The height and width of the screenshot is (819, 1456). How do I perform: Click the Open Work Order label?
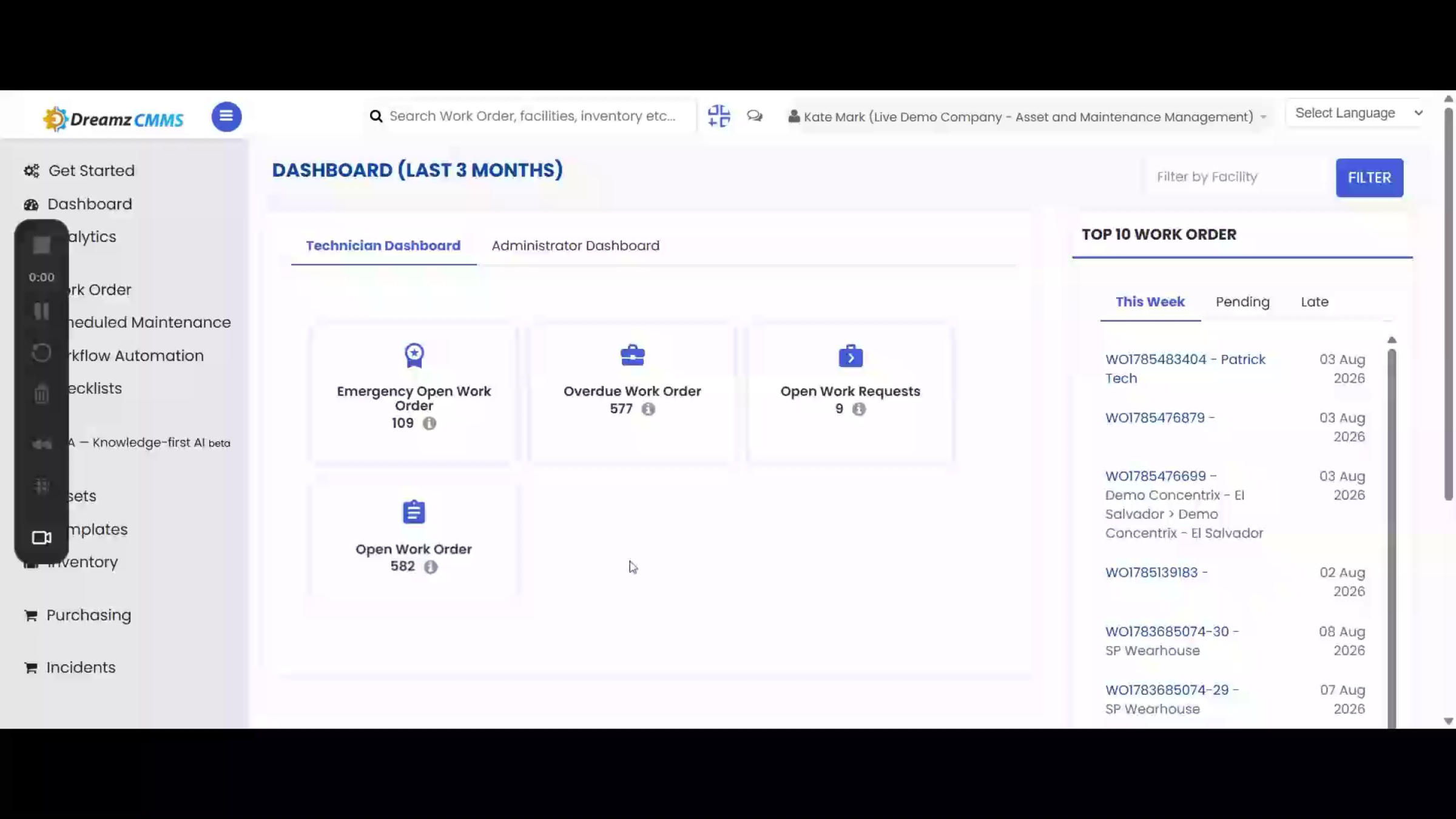pyautogui.click(x=414, y=549)
